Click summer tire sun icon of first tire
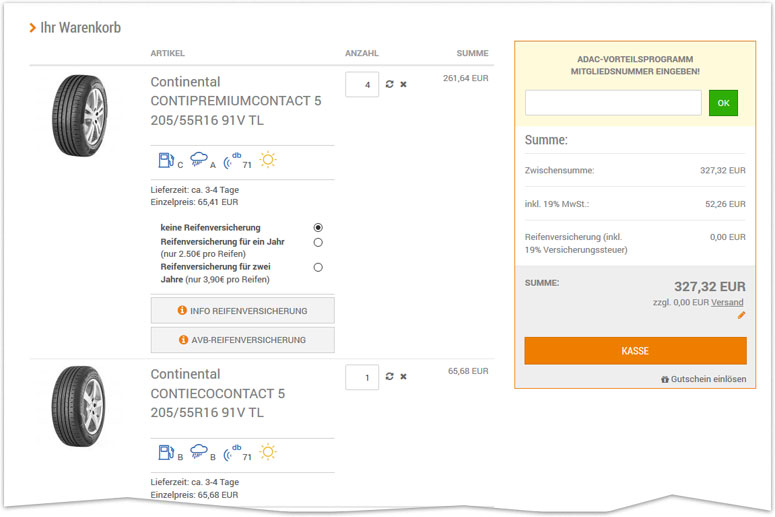Screen dimensions: 775x517 (x=268, y=160)
